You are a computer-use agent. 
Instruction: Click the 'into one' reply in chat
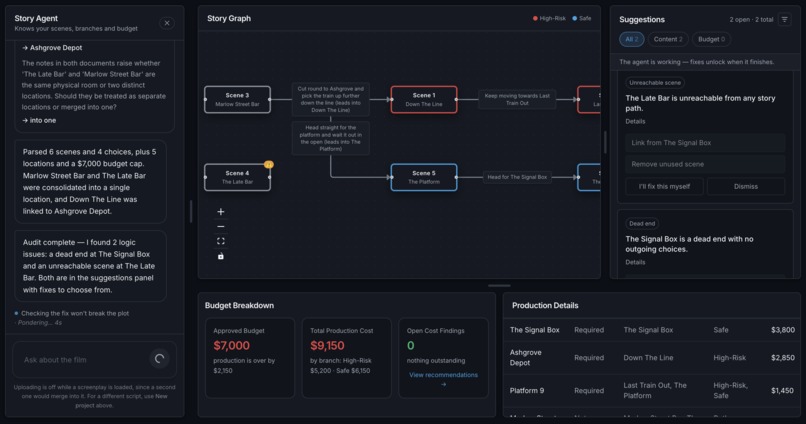(x=39, y=120)
